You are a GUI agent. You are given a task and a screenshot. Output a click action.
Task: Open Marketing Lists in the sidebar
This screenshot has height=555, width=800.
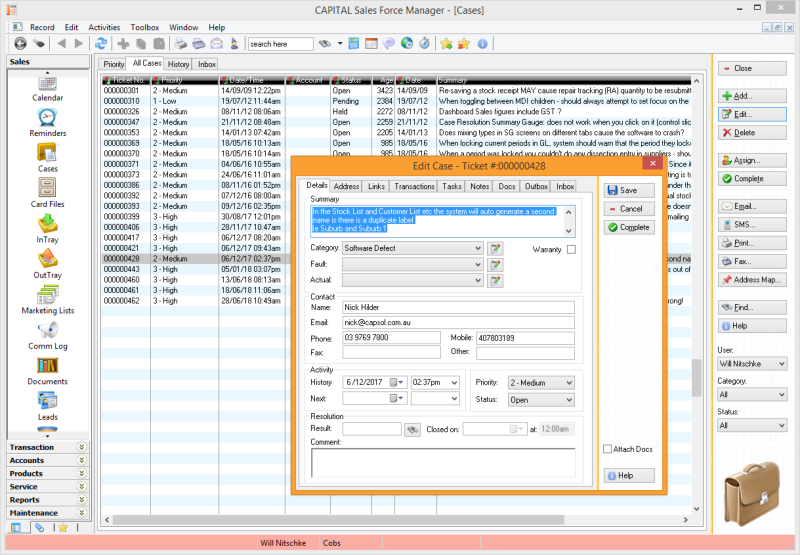pyautogui.click(x=47, y=300)
